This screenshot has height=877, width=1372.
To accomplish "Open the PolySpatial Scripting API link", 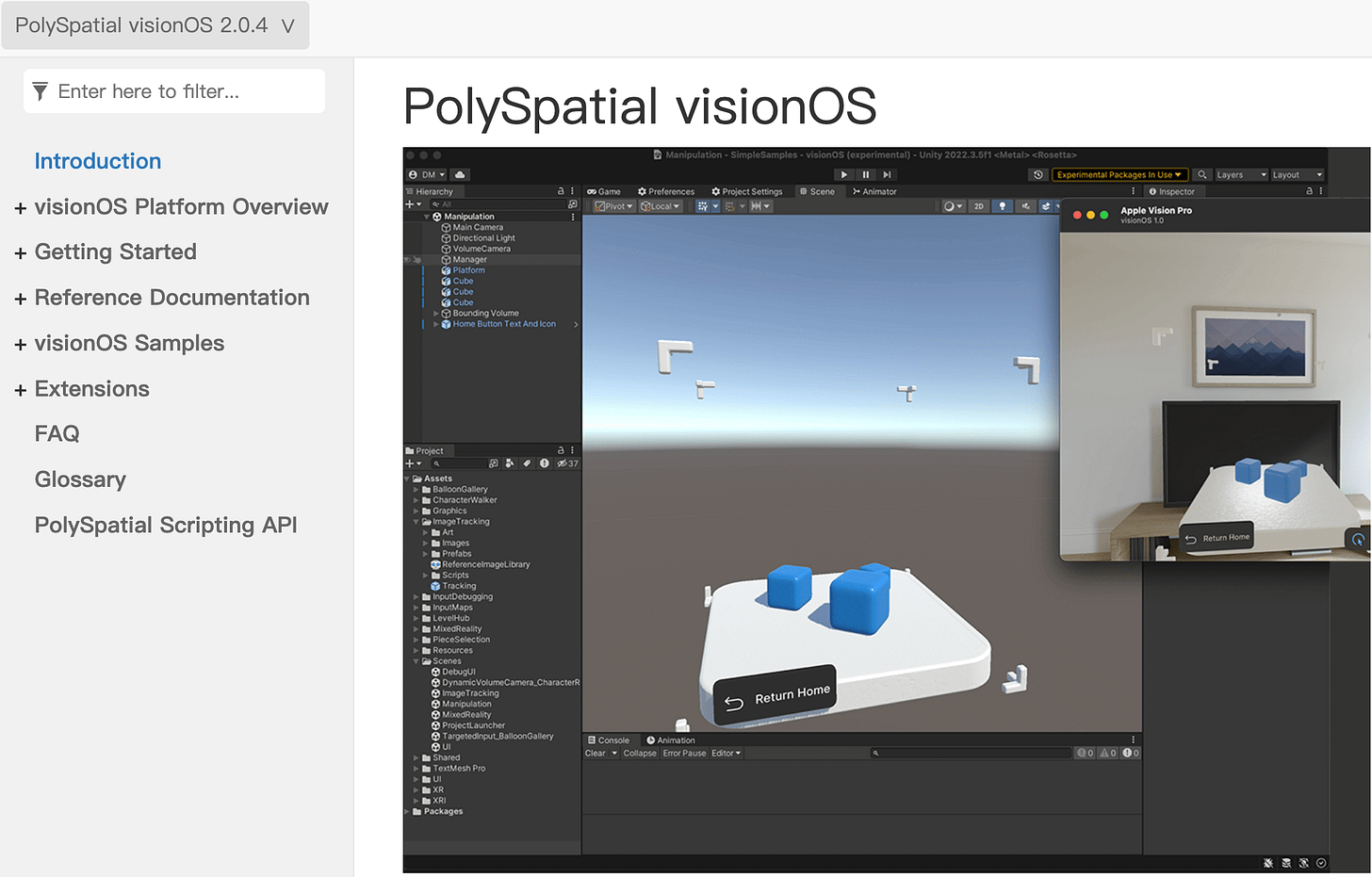I will [x=166, y=525].
